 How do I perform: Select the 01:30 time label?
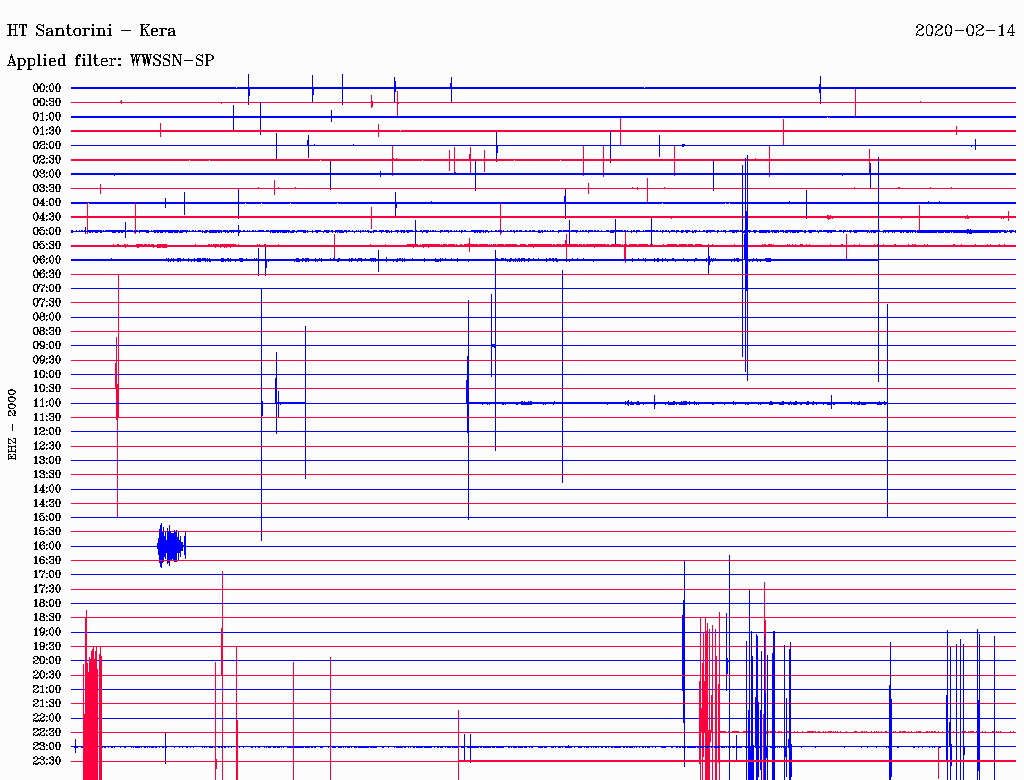pos(47,131)
